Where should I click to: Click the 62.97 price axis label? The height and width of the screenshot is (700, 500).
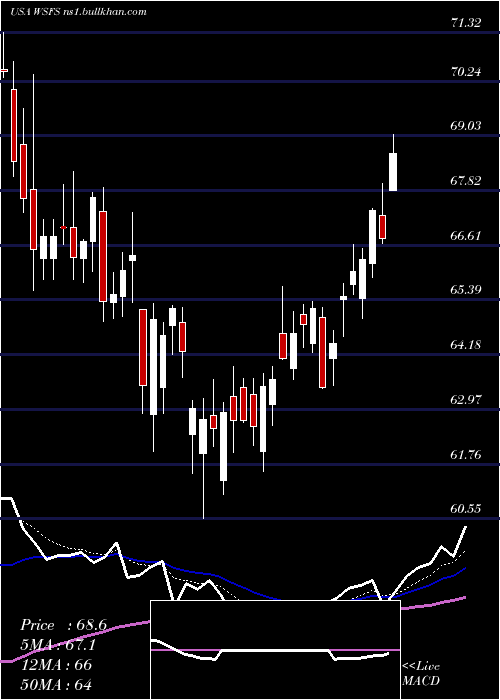pos(466,400)
